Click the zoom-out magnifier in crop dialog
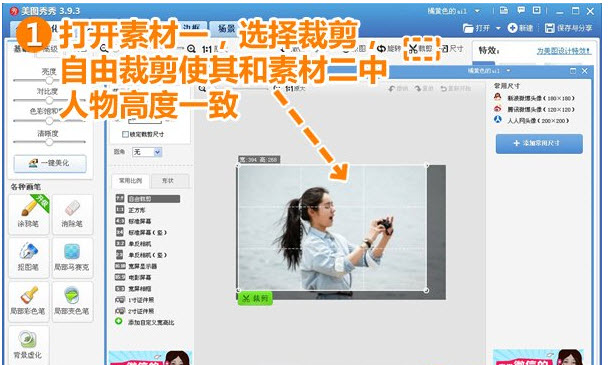 click(x=202, y=89)
